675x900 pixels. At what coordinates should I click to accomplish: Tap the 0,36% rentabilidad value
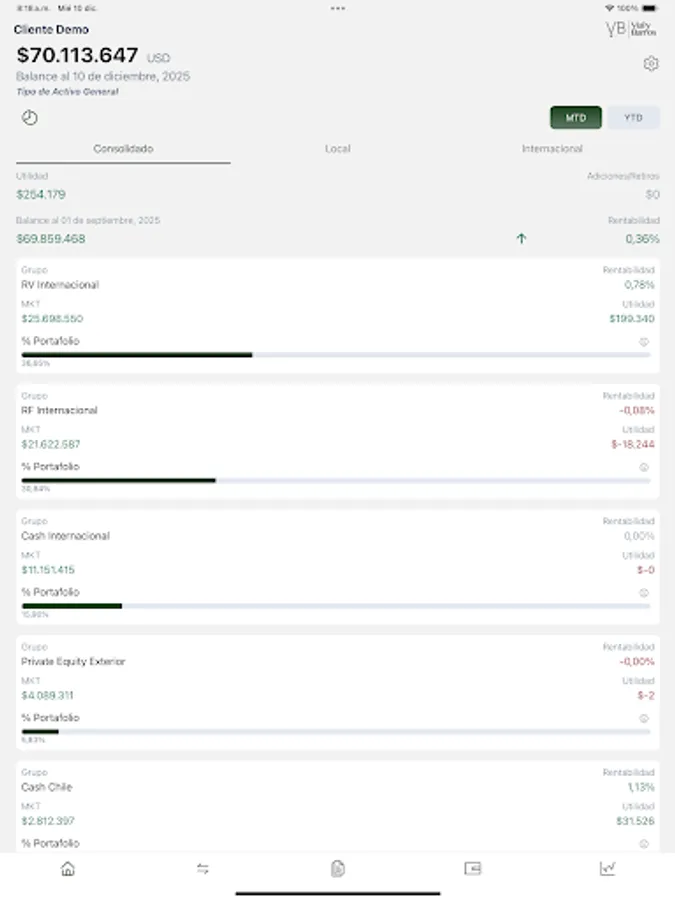(642, 239)
